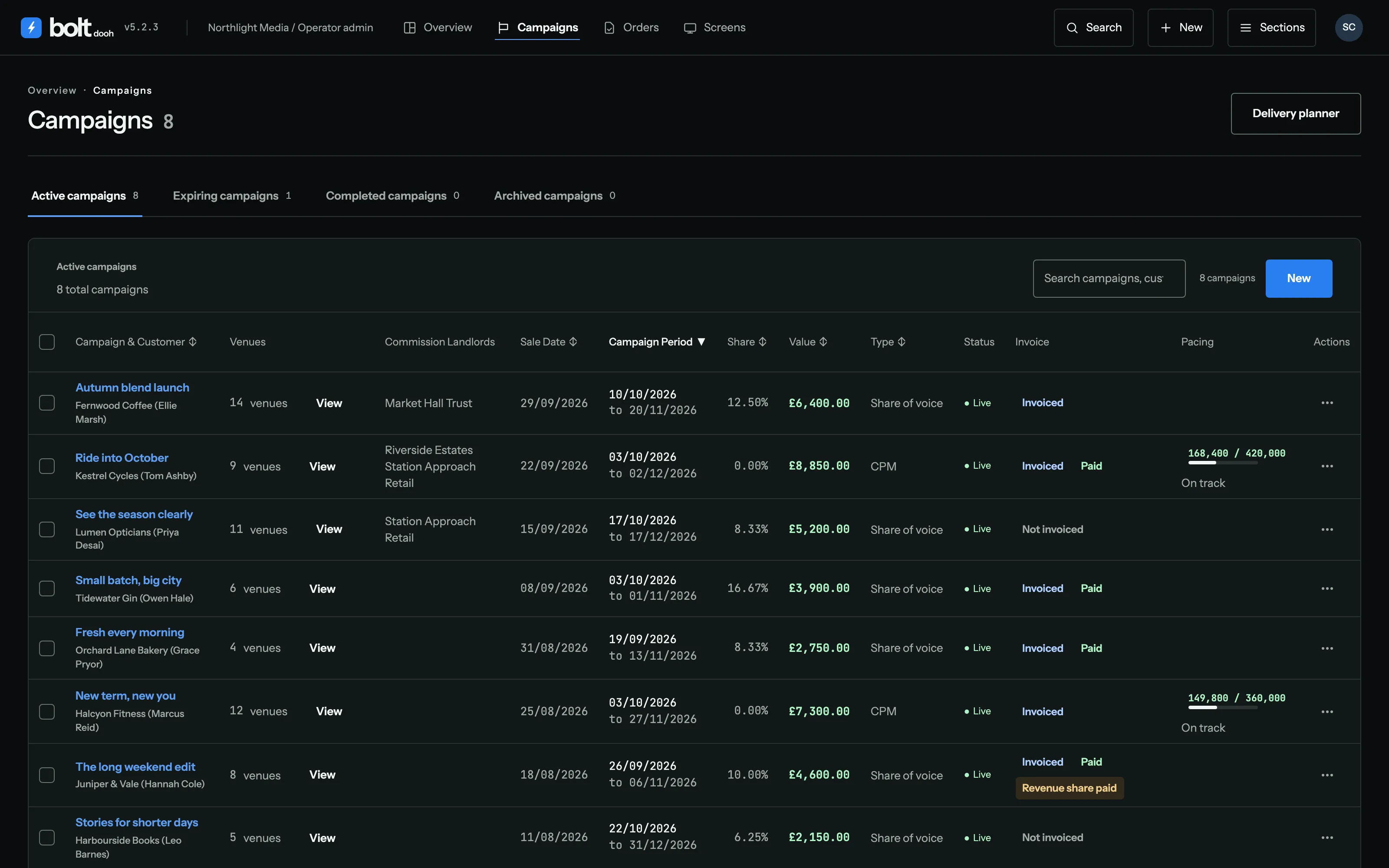Click the plus icon in New button
The width and height of the screenshot is (1389, 868).
[1166, 27]
